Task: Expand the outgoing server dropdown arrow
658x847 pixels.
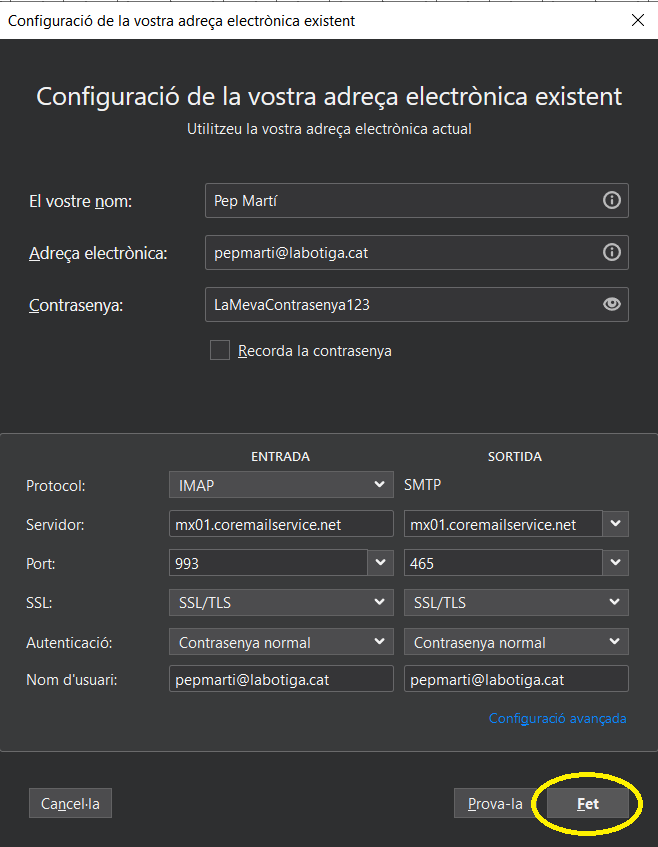Action: (615, 523)
